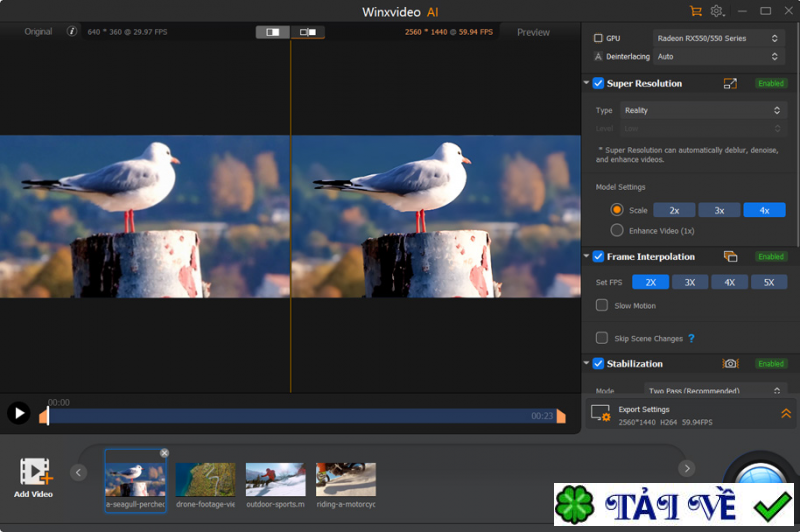Screen dimensions: 800x532
Task: Set scale to 3x
Action: pyautogui.click(x=719, y=210)
